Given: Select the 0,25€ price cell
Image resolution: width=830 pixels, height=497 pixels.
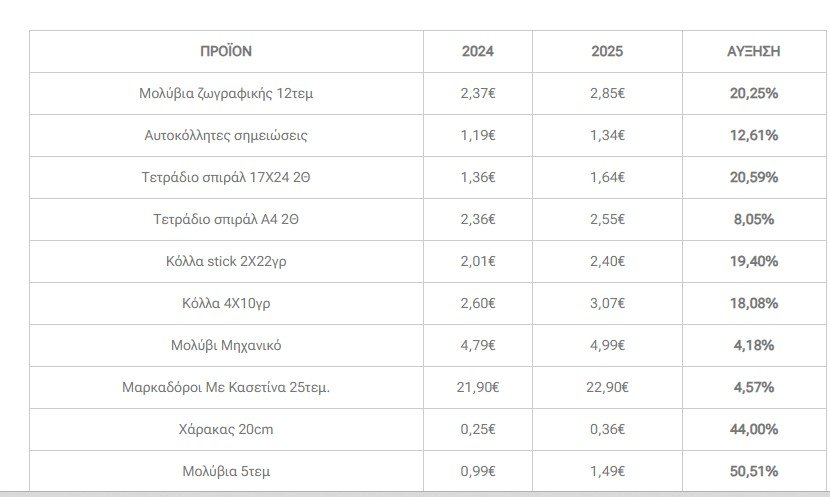Looking at the screenshot, I should coord(478,429).
